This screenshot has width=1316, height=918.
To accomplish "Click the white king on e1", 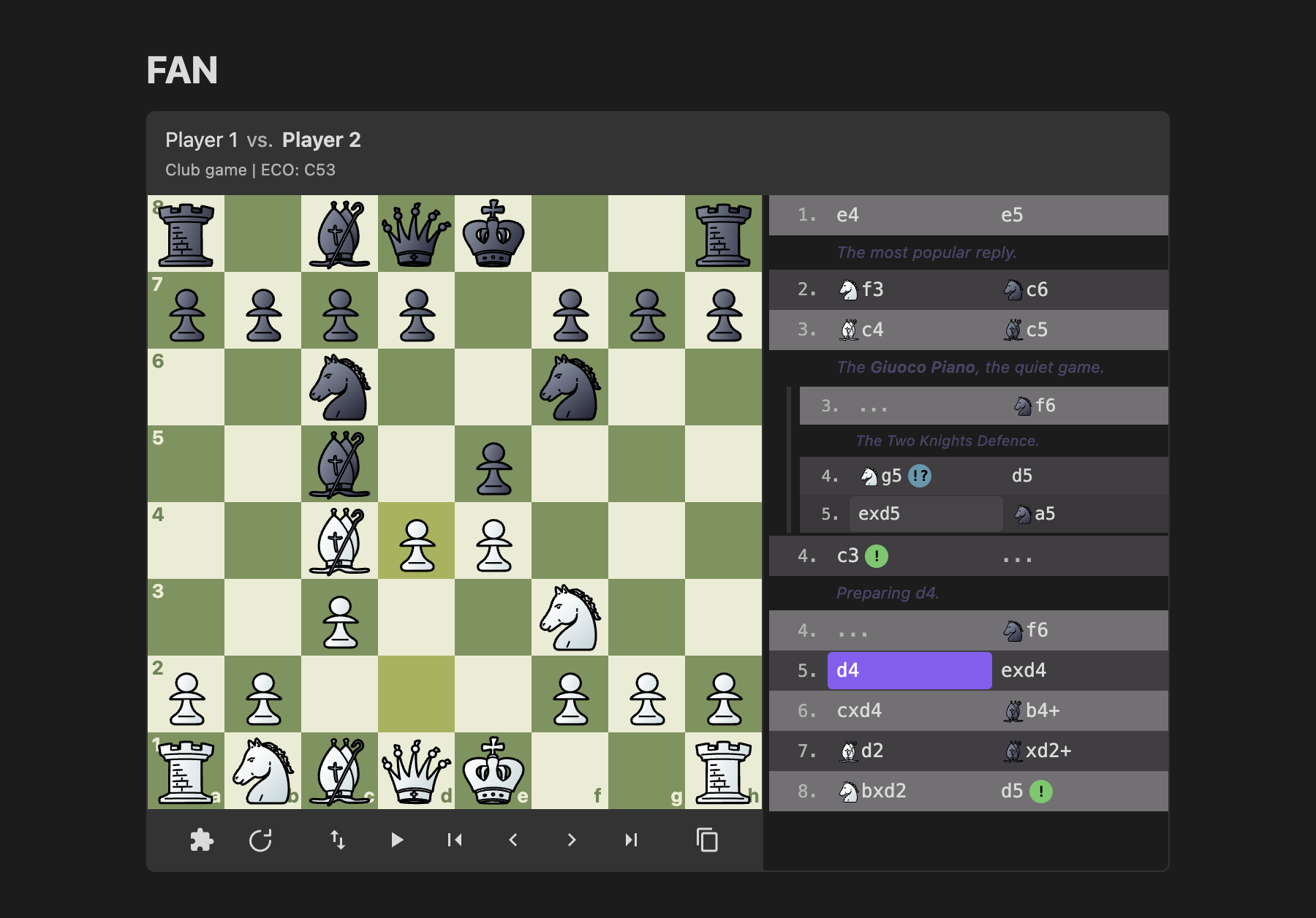I will pos(494,771).
